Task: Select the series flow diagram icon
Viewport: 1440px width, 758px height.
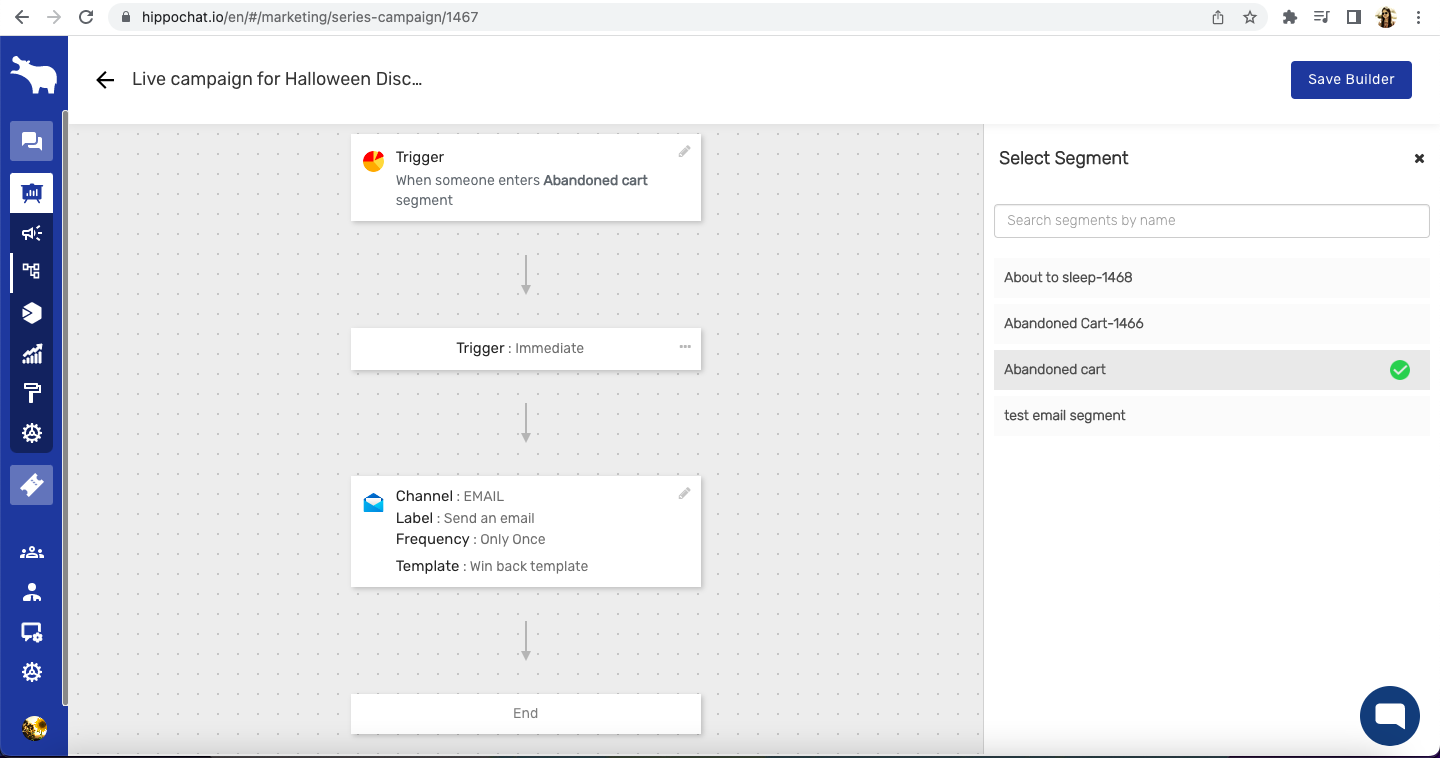Action: (32, 271)
